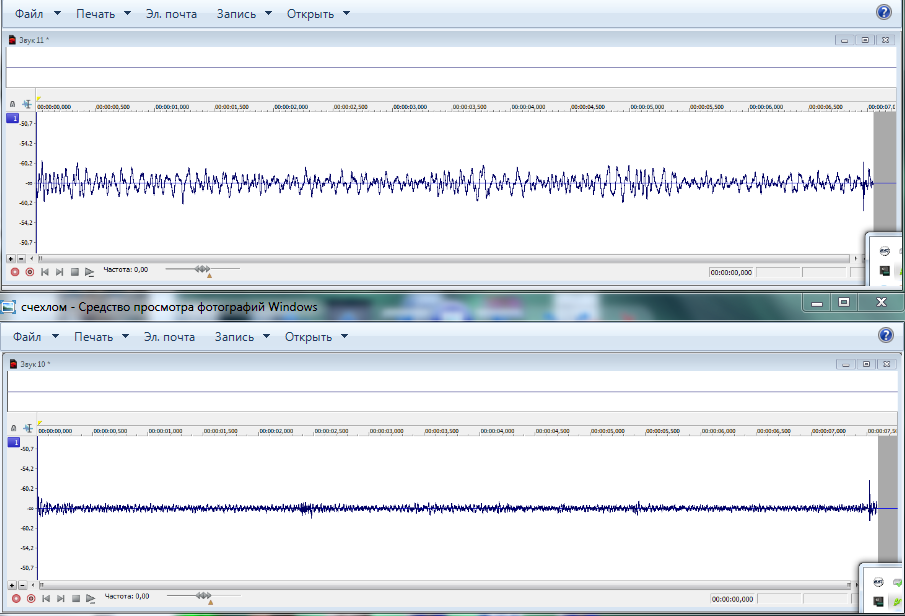The height and width of the screenshot is (616, 905).
Task: Toggle the snap icon next to lock in Звук 10
Action: point(28,428)
